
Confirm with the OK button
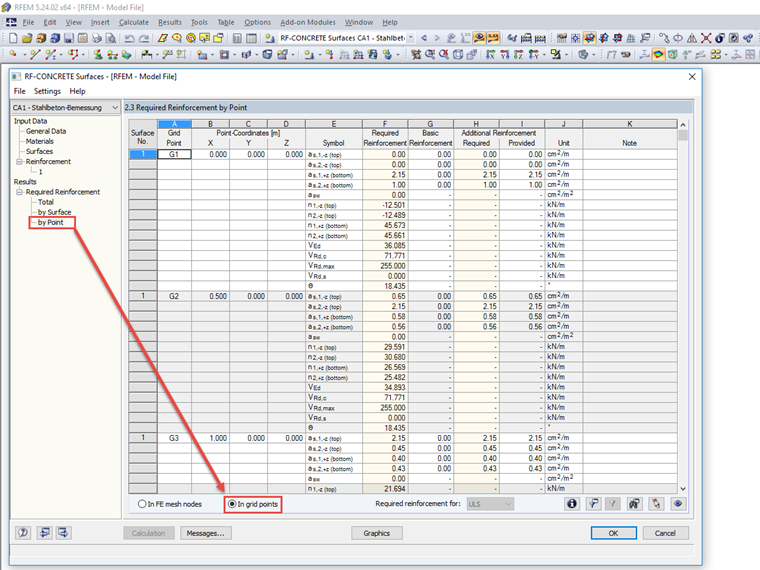pyautogui.click(x=614, y=533)
